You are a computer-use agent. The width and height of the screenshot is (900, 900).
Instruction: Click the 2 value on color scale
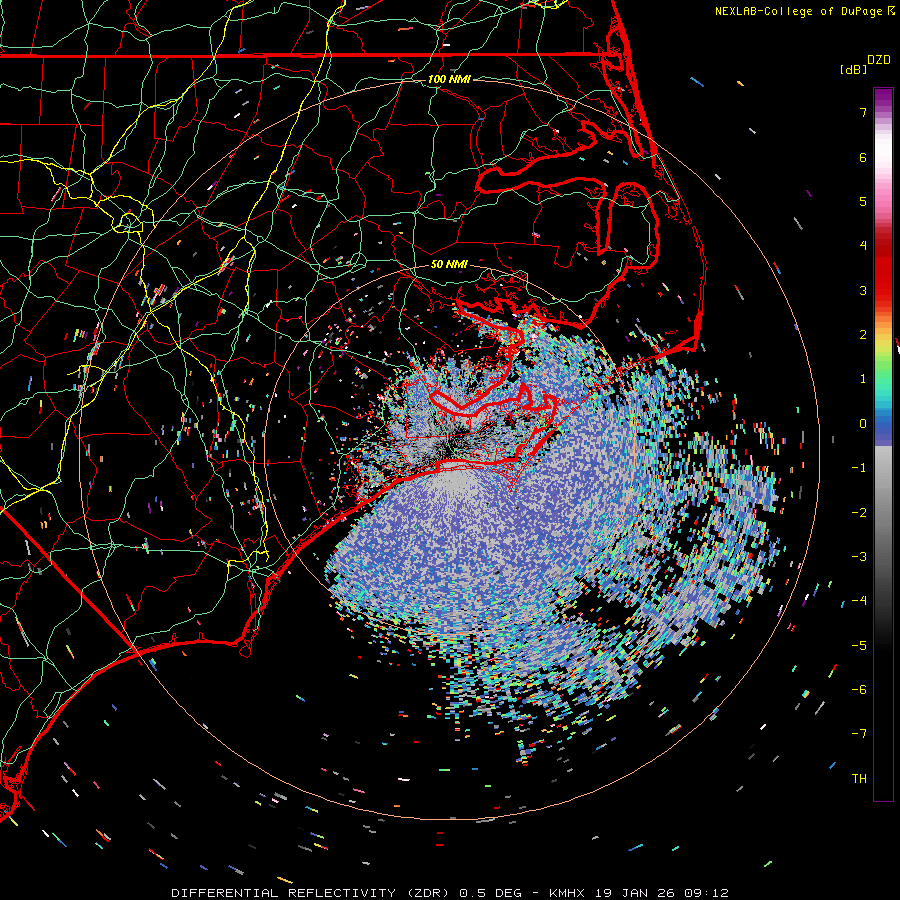[863, 335]
